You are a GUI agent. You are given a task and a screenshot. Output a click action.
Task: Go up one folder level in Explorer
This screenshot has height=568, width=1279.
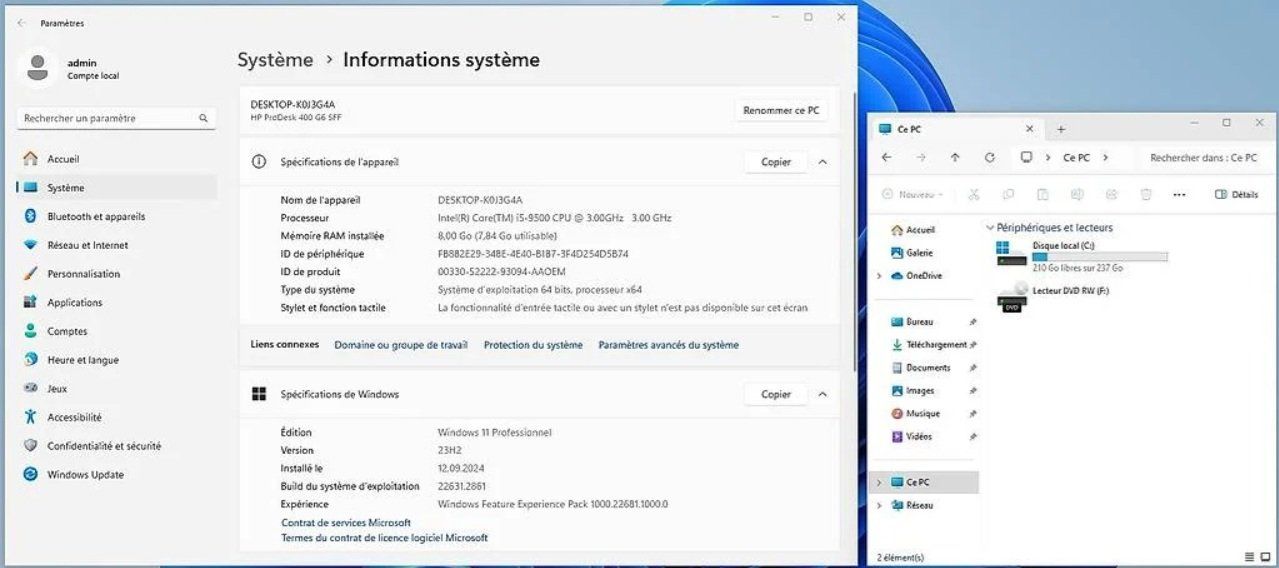[955, 157]
